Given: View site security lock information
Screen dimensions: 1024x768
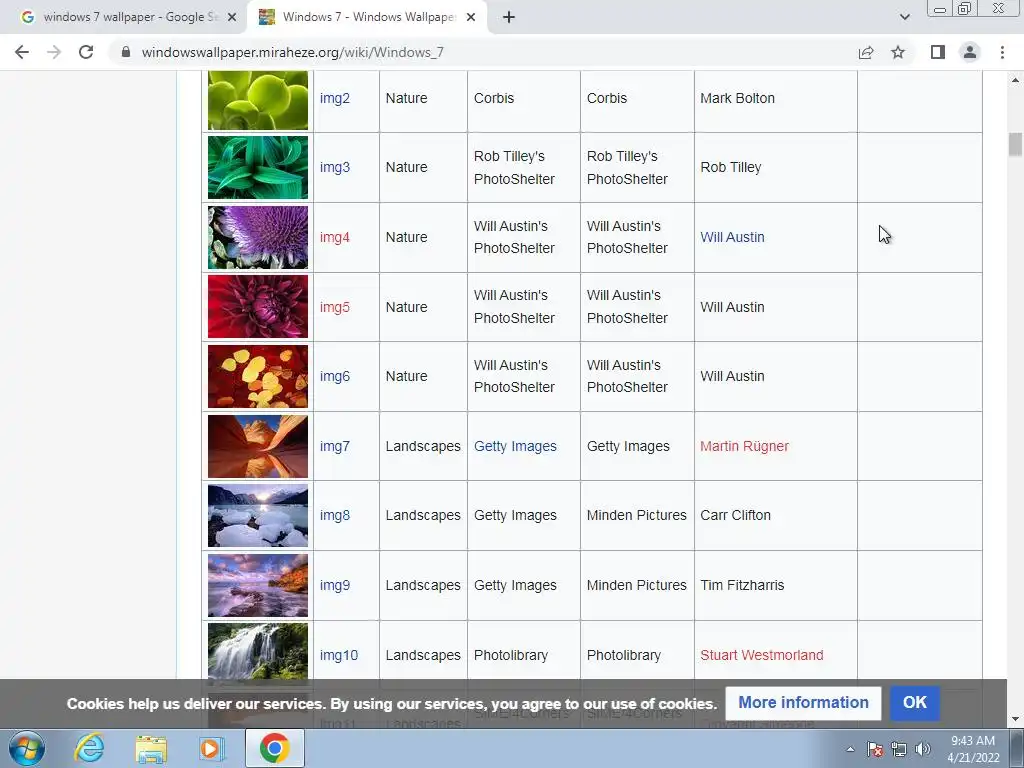Looking at the screenshot, I should [x=126, y=52].
